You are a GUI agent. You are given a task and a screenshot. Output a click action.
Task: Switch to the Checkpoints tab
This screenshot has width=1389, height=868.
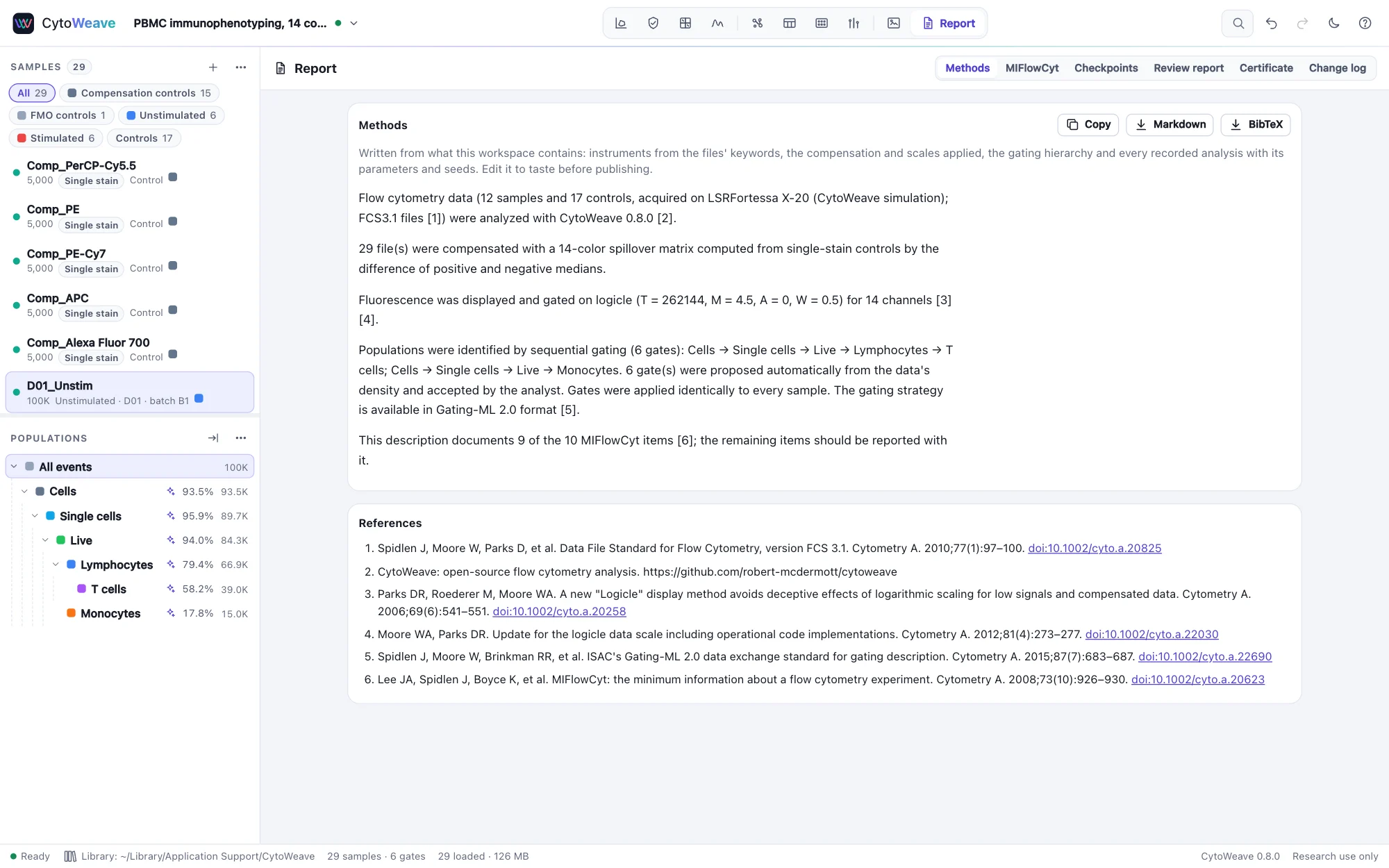pyautogui.click(x=1106, y=68)
